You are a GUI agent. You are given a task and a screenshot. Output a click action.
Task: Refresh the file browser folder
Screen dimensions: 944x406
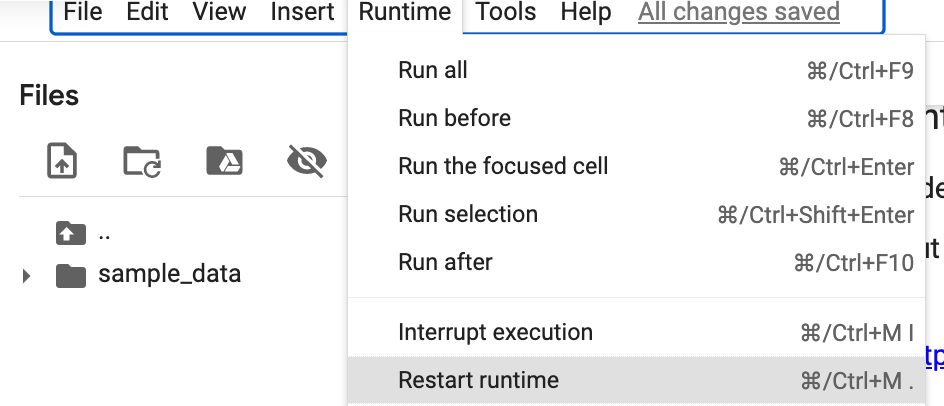point(142,161)
